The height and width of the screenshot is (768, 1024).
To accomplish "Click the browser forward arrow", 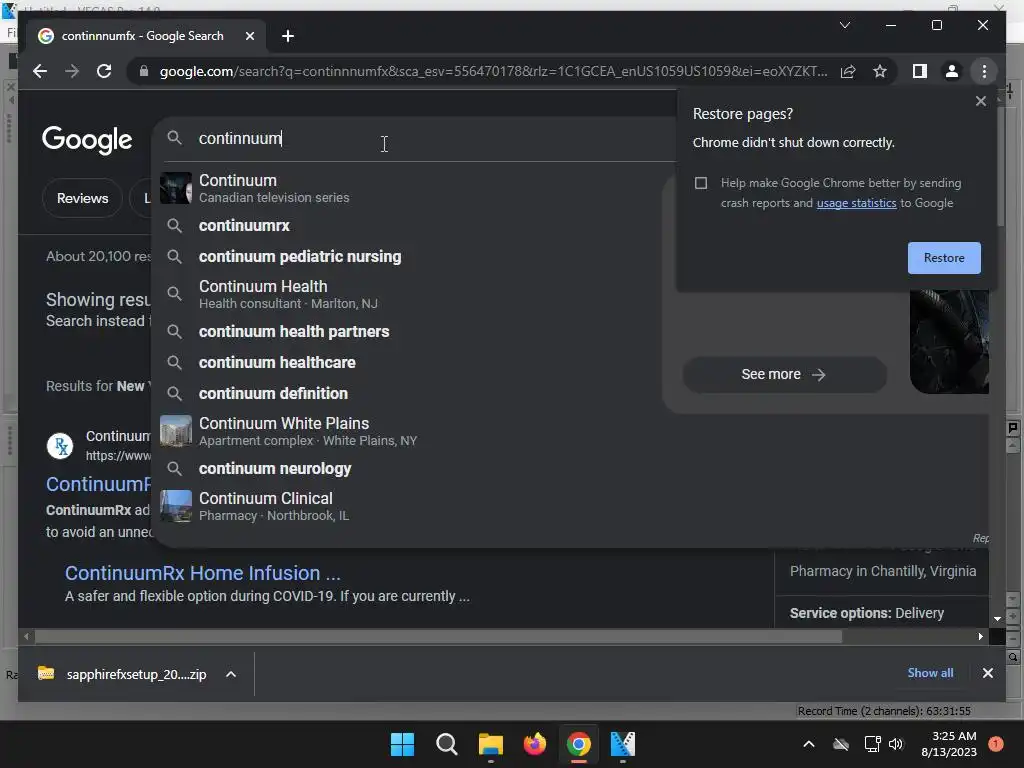I will [72, 71].
